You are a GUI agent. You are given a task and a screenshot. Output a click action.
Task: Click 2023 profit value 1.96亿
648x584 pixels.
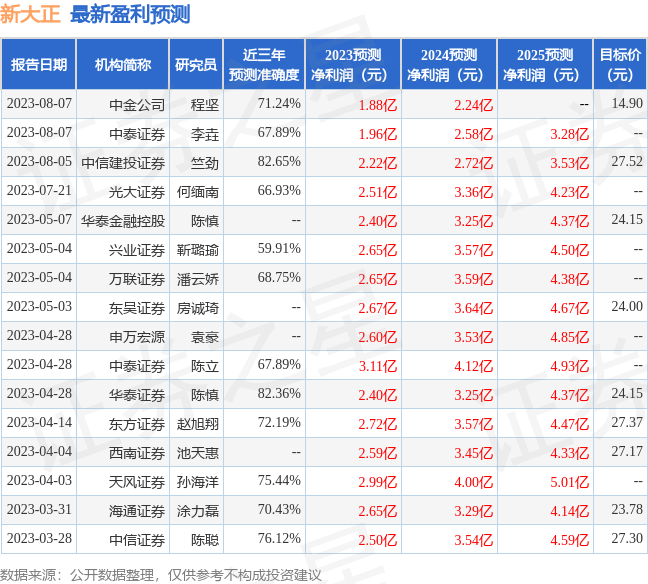[378, 134]
